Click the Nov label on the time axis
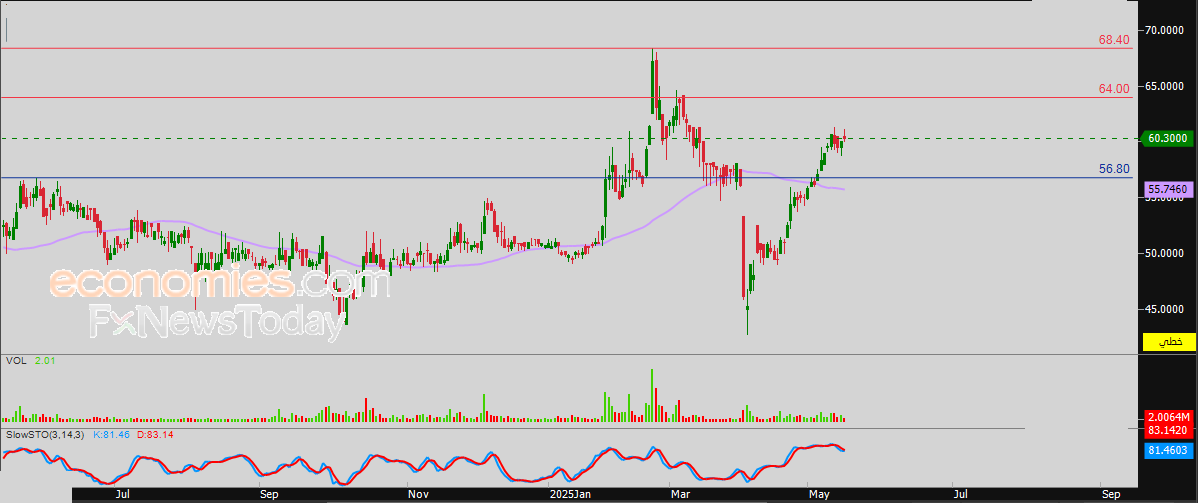 (x=417, y=495)
